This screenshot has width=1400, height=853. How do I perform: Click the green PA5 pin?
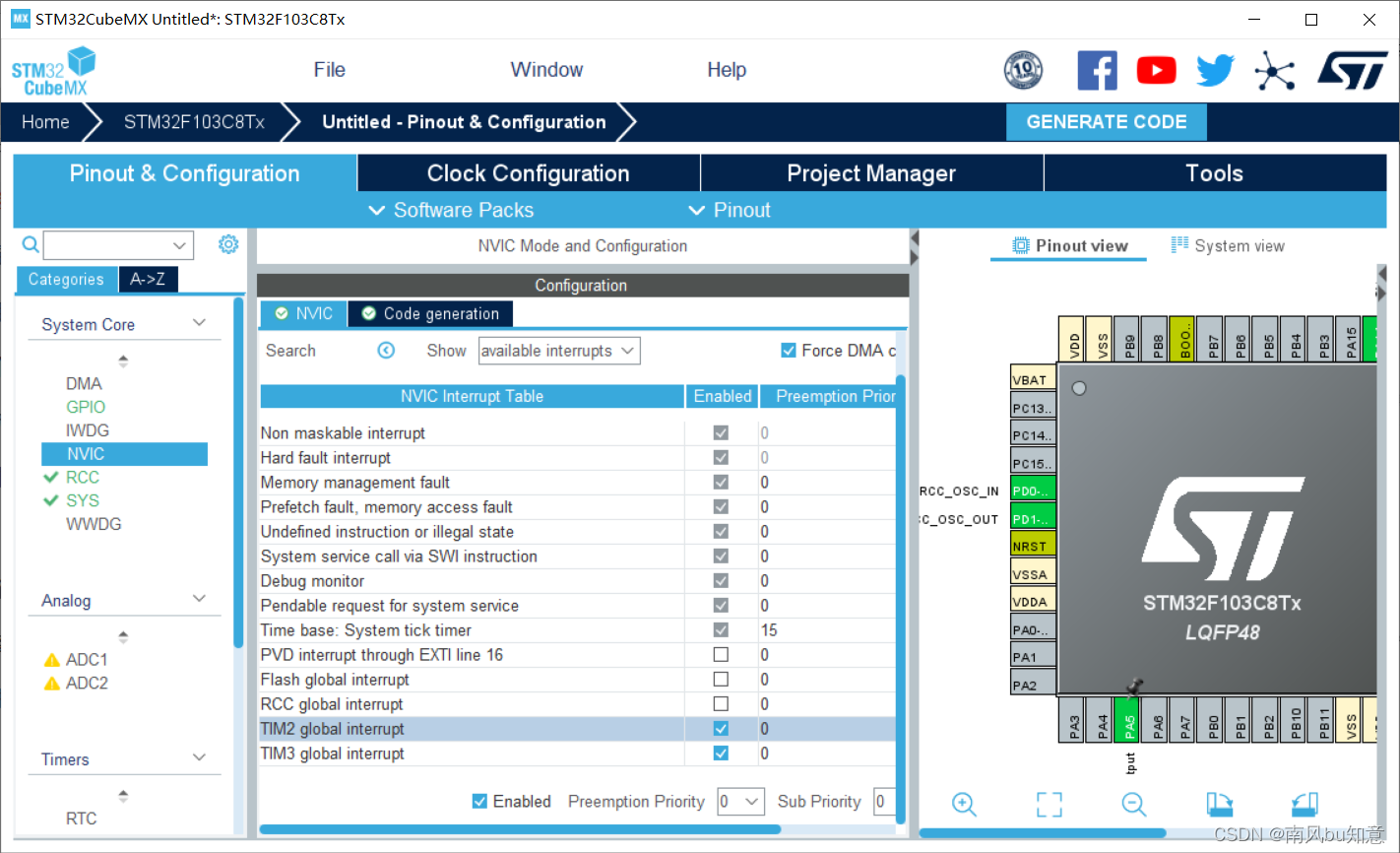pyautogui.click(x=1128, y=720)
